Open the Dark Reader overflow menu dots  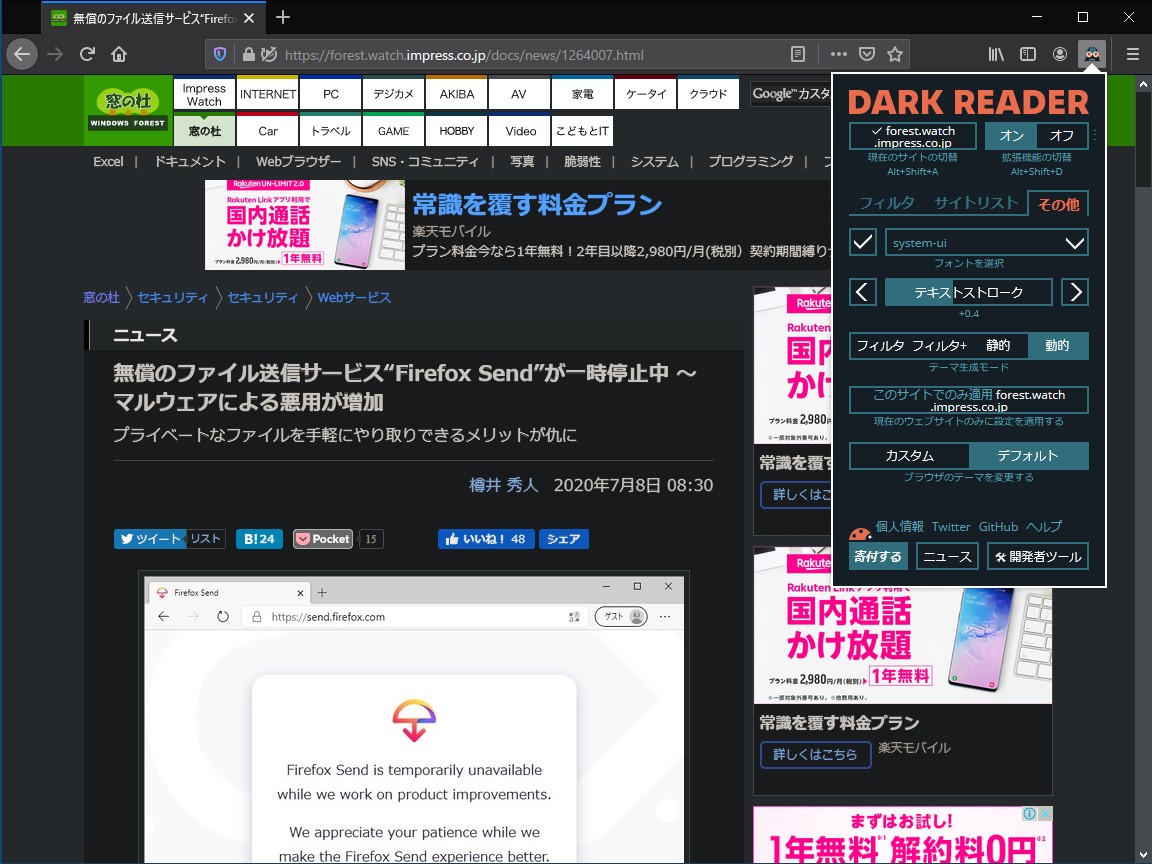1095,134
